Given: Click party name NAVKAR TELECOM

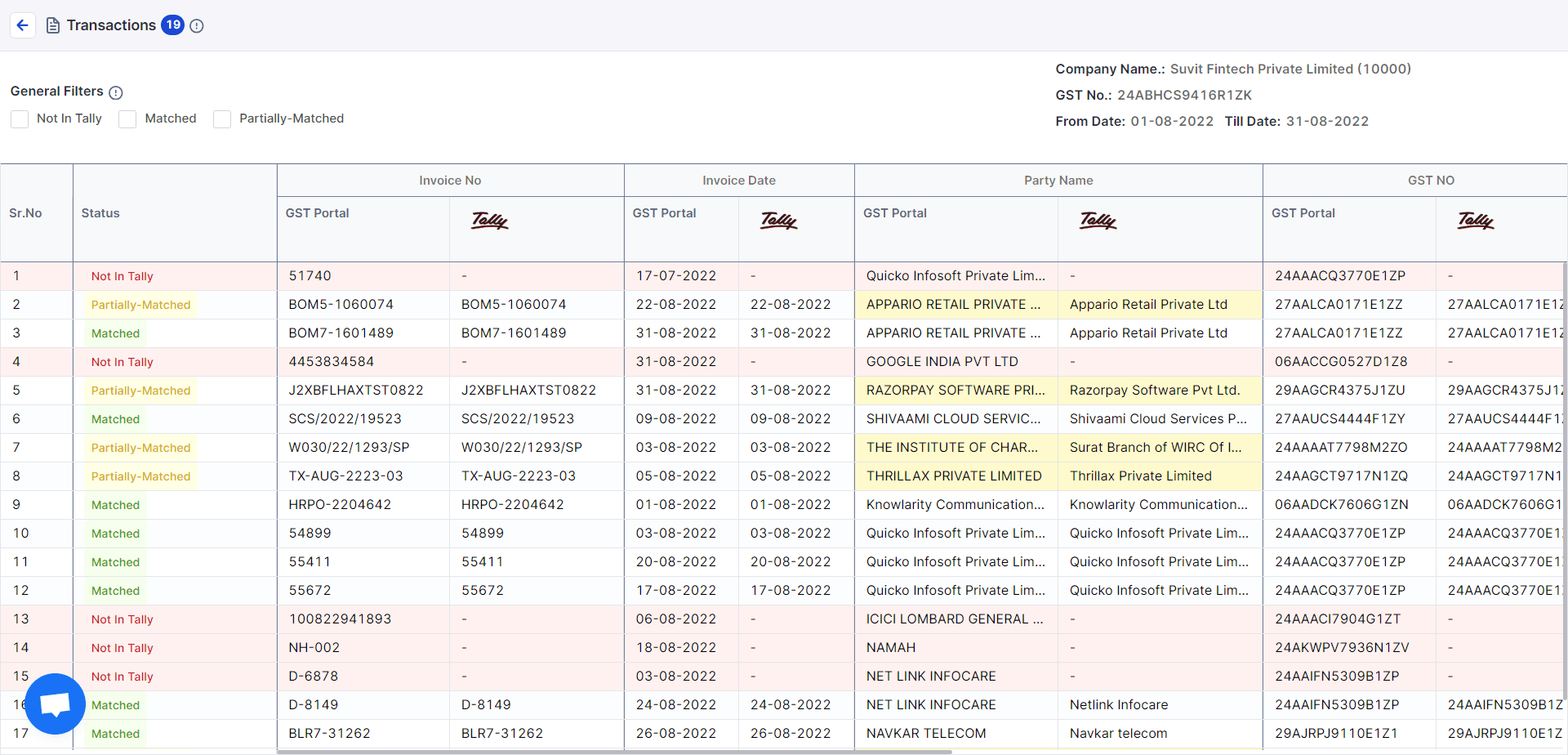Looking at the screenshot, I should (926, 734).
